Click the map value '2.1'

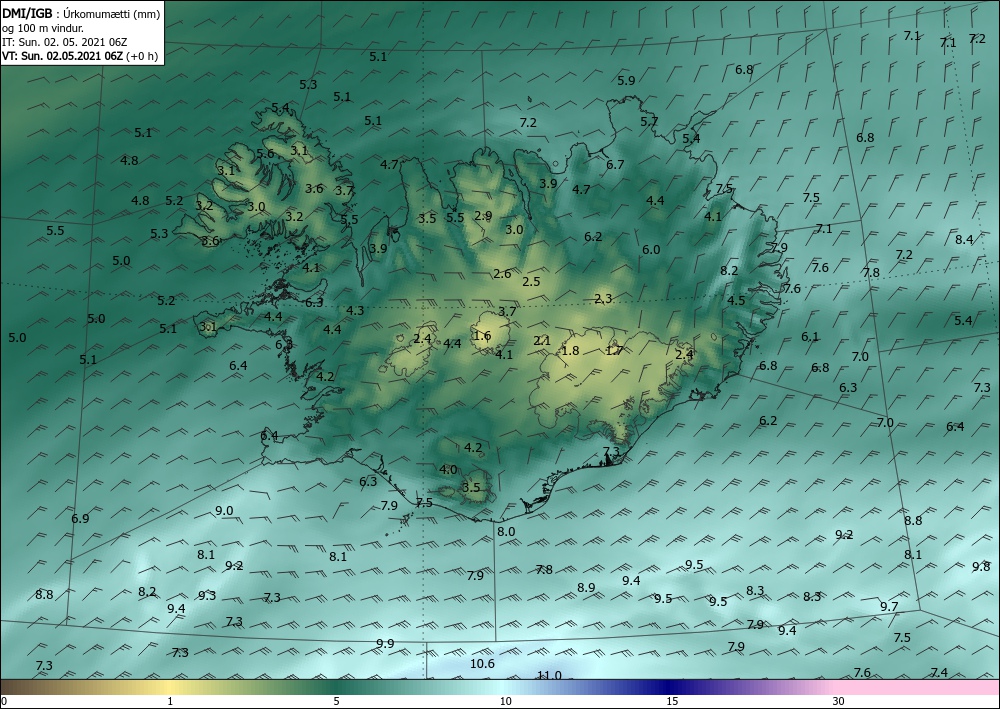[542, 340]
